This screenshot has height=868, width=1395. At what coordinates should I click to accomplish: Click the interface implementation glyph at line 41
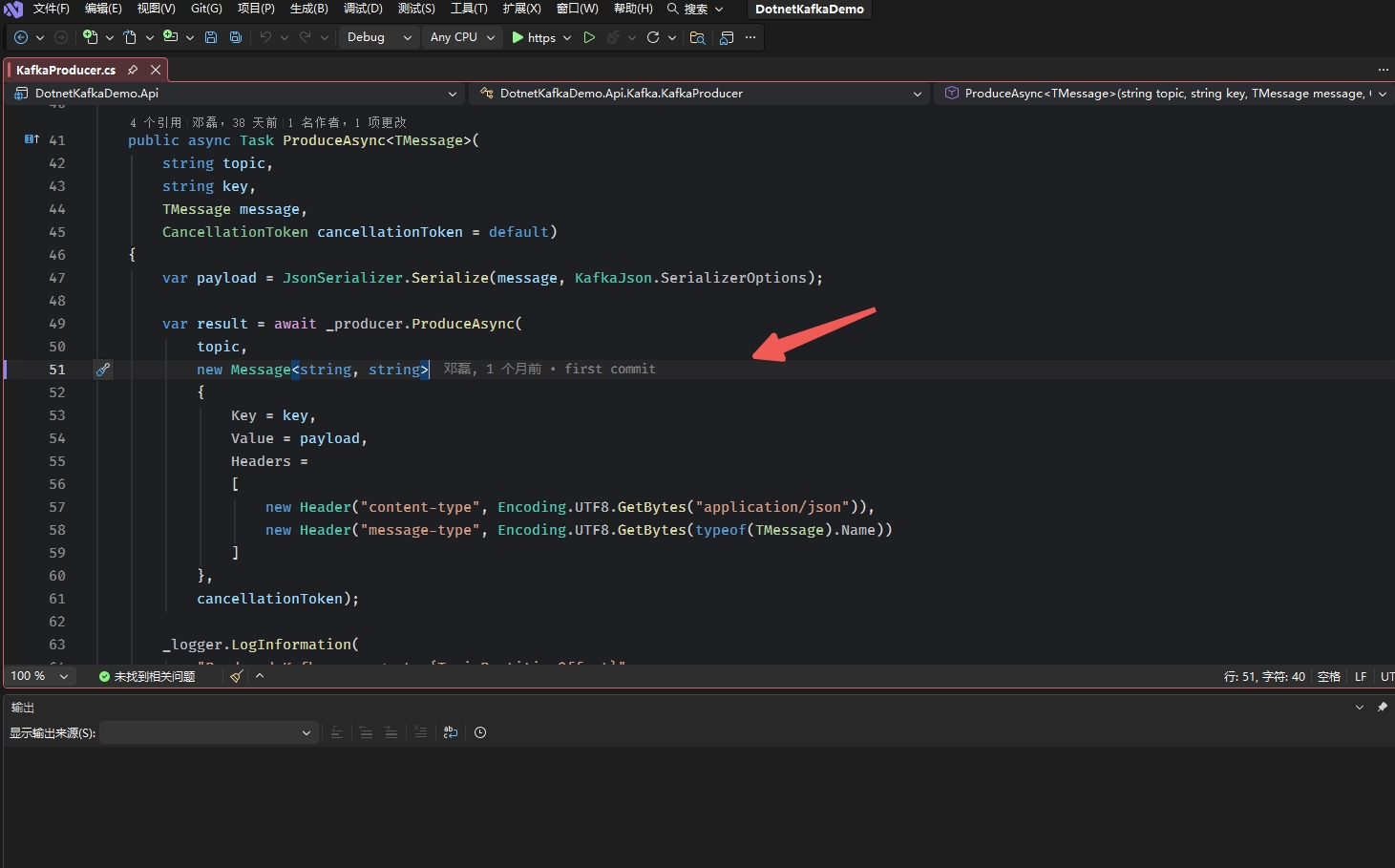[32, 139]
